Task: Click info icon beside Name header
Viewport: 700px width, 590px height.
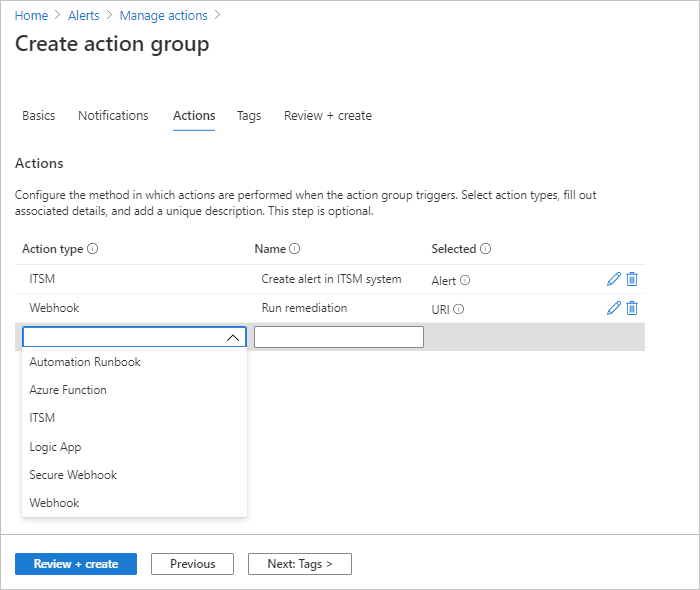Action: tap(296, 249)
